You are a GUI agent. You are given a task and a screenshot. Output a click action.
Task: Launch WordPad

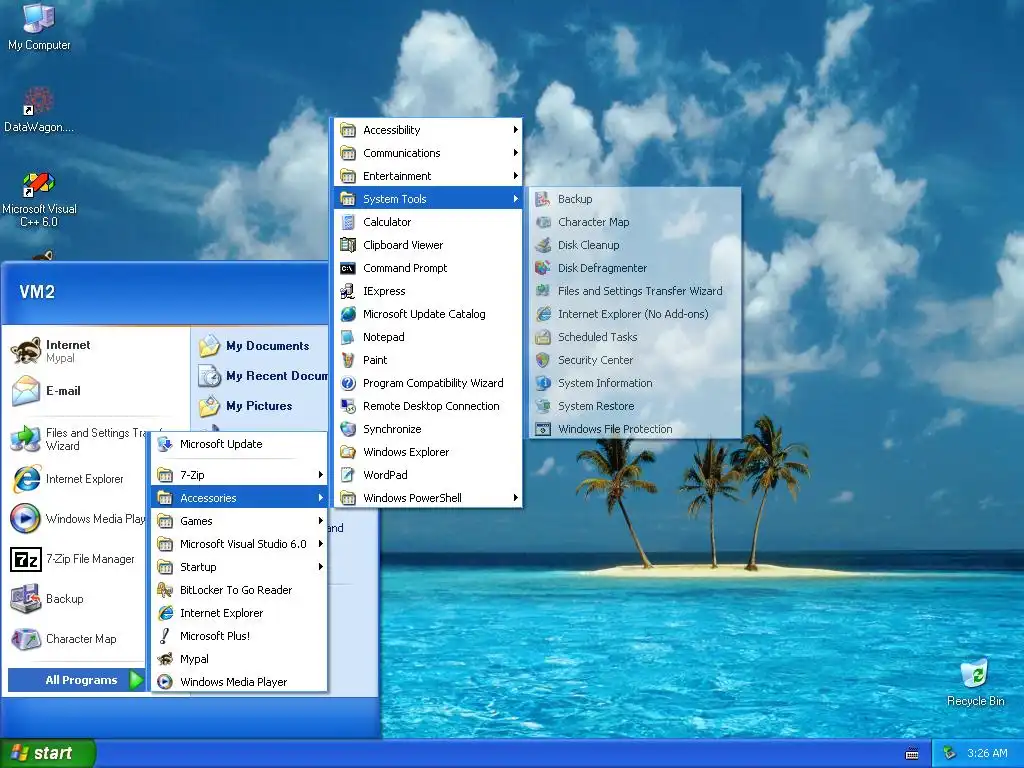[x=428, y=475]
